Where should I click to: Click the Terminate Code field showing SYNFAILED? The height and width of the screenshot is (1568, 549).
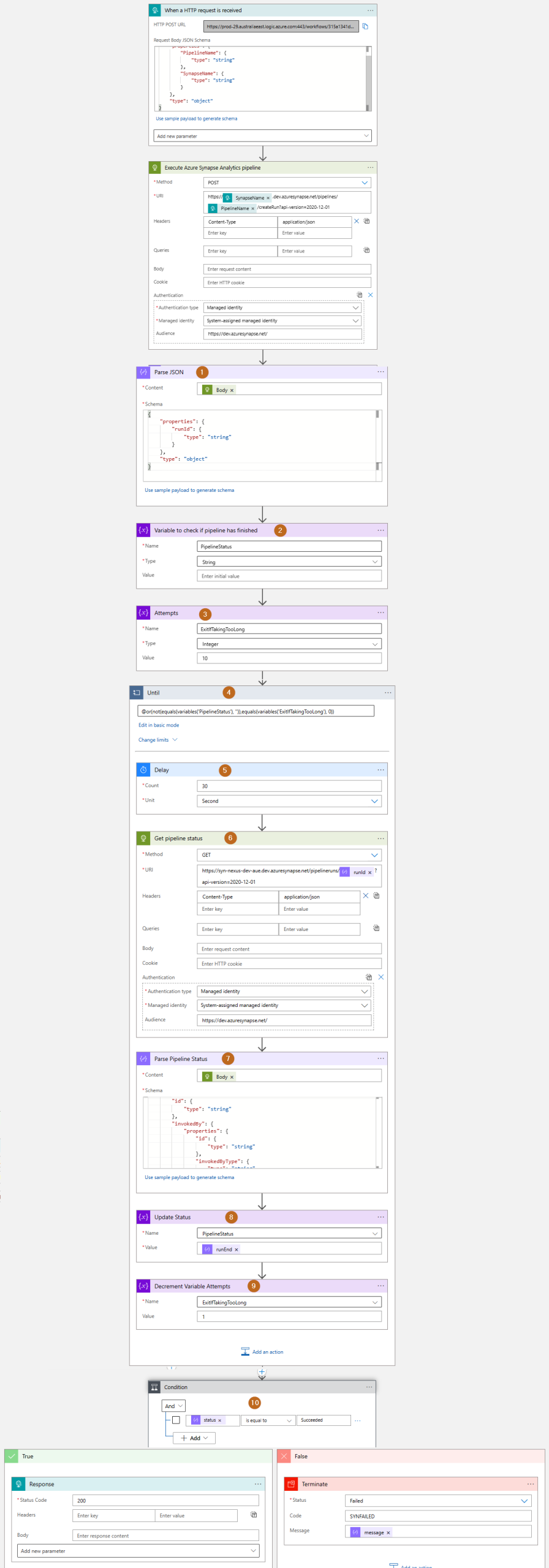tap(438, 1516)
